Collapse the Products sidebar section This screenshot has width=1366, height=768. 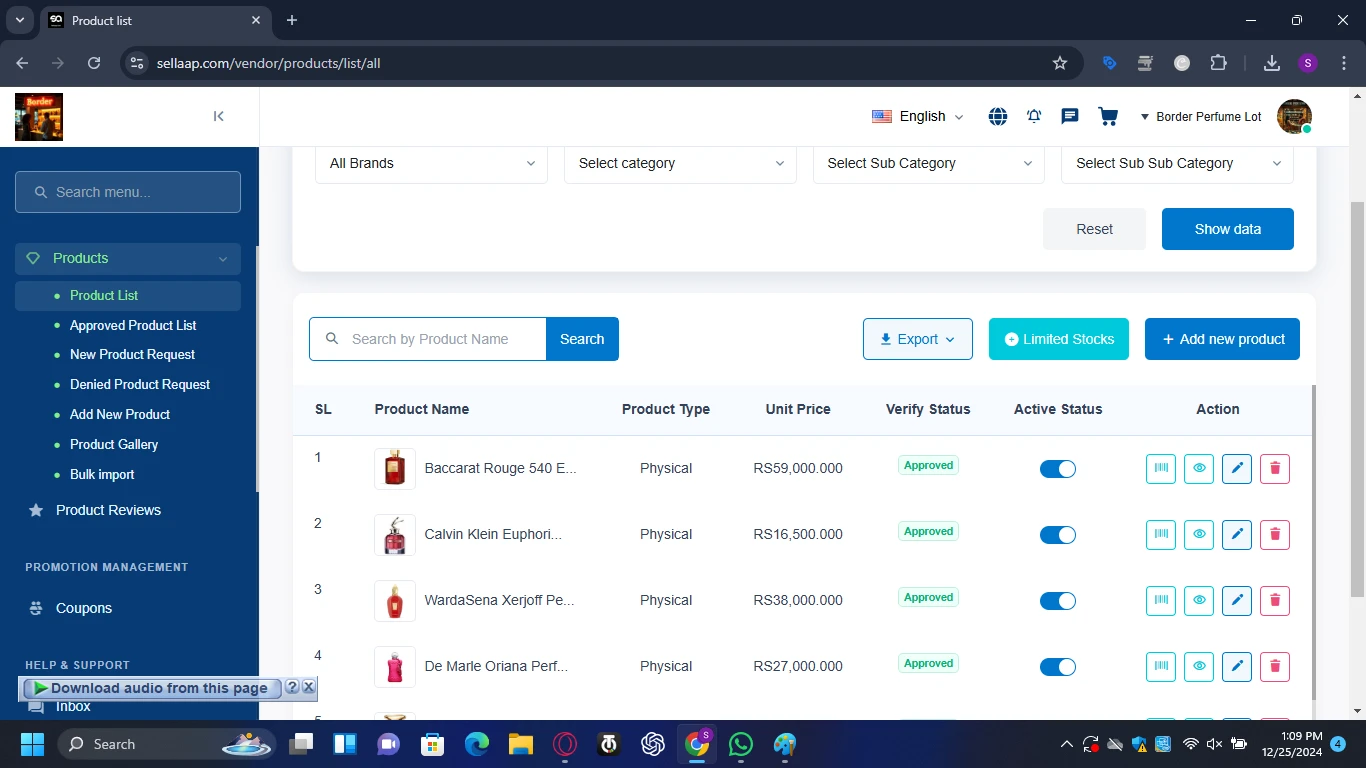(x=128, y=258)
